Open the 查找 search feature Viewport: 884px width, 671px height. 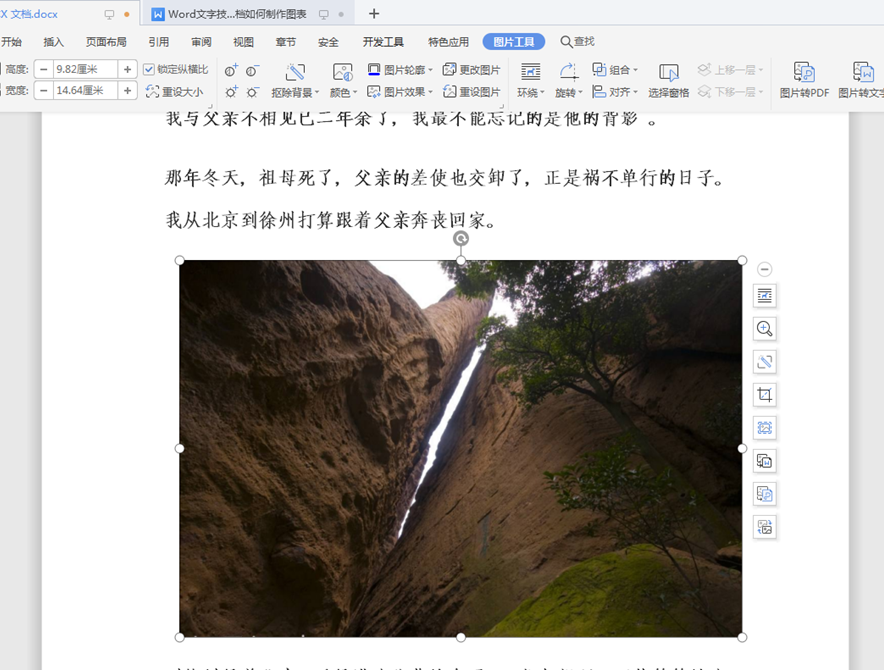(578, 41)
